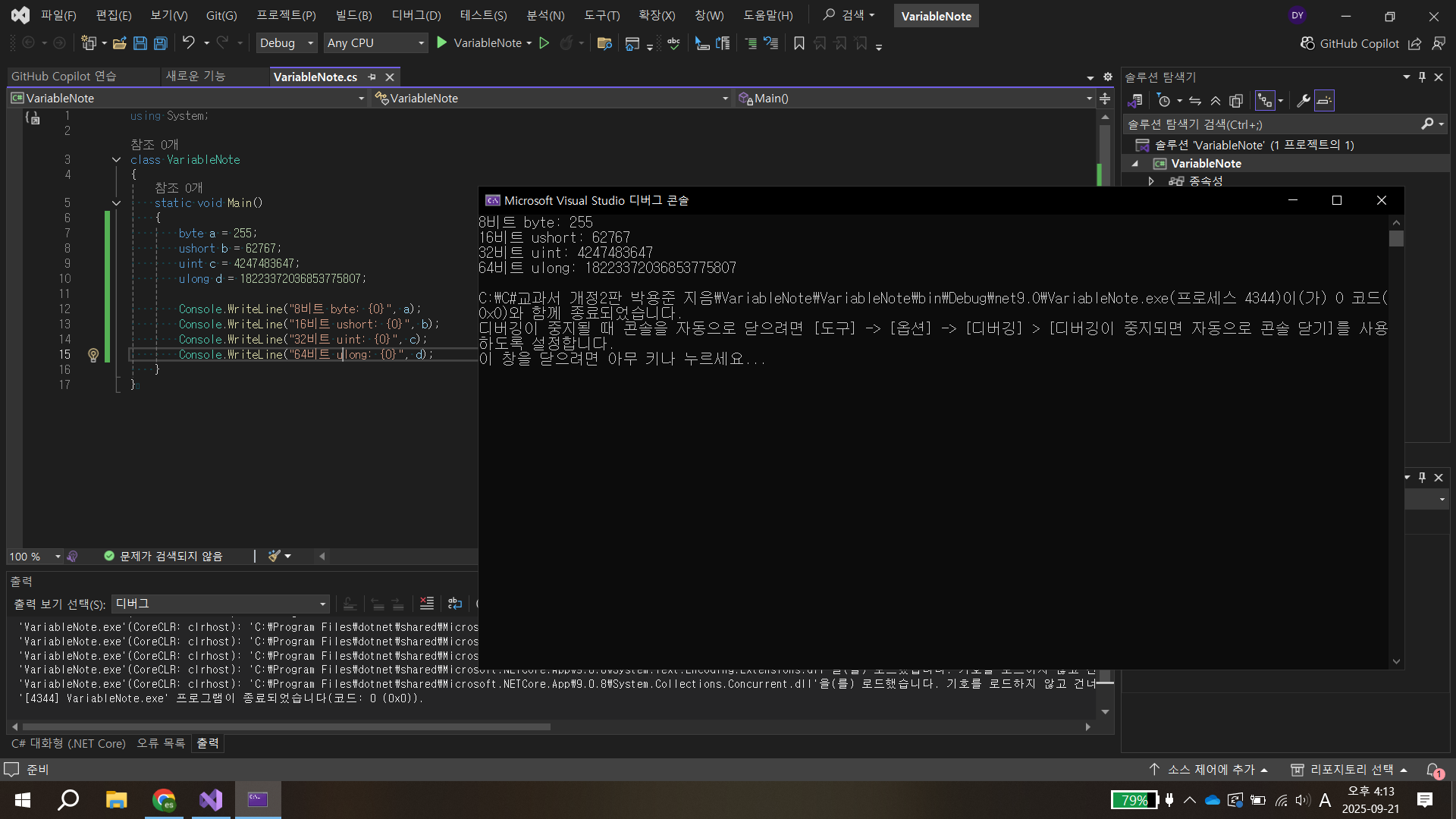Switch to the 오류 목록 tab
The width and height of the screenshot is (1456, 819).
[160, 743]
